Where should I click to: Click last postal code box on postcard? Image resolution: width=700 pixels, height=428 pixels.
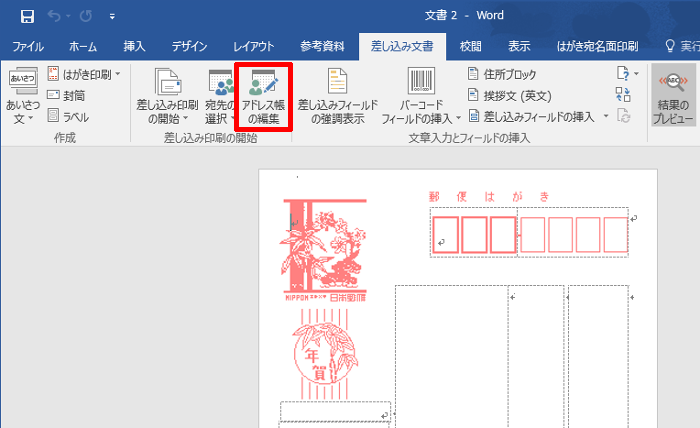click(616, 235)
